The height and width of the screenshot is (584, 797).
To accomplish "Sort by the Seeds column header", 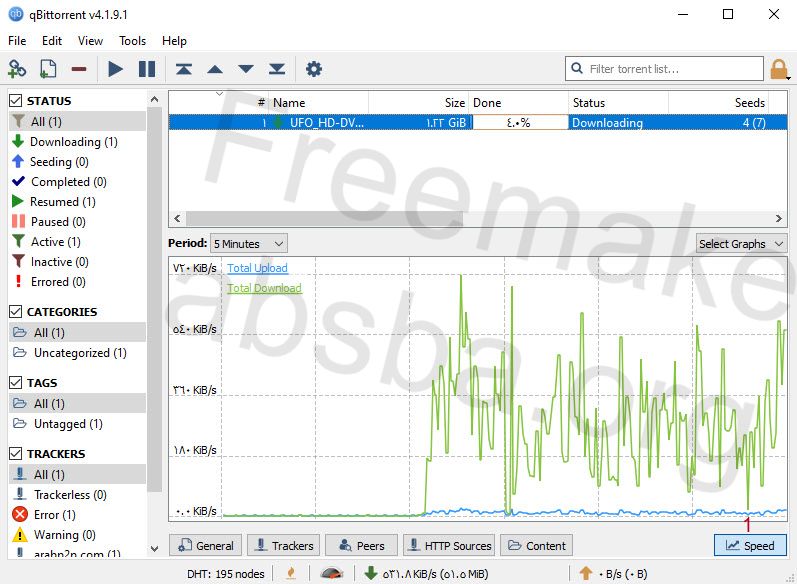I will click(718, 103).
